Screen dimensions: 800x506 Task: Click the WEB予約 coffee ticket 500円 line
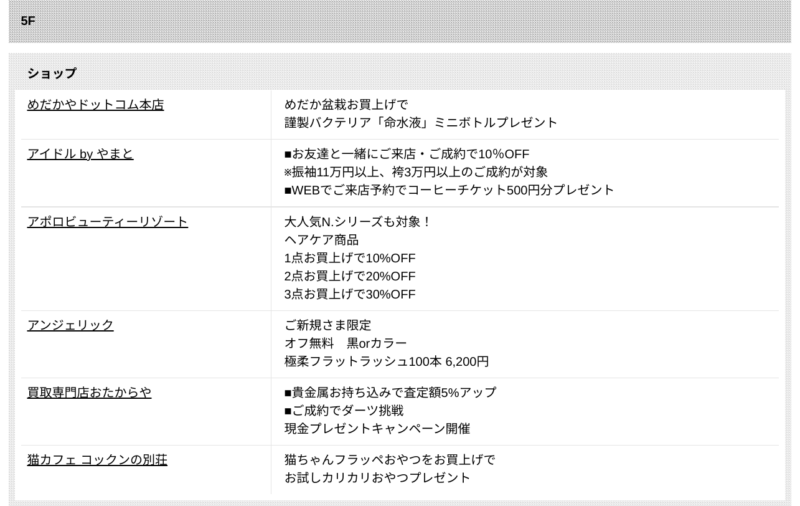click(449, 189)
